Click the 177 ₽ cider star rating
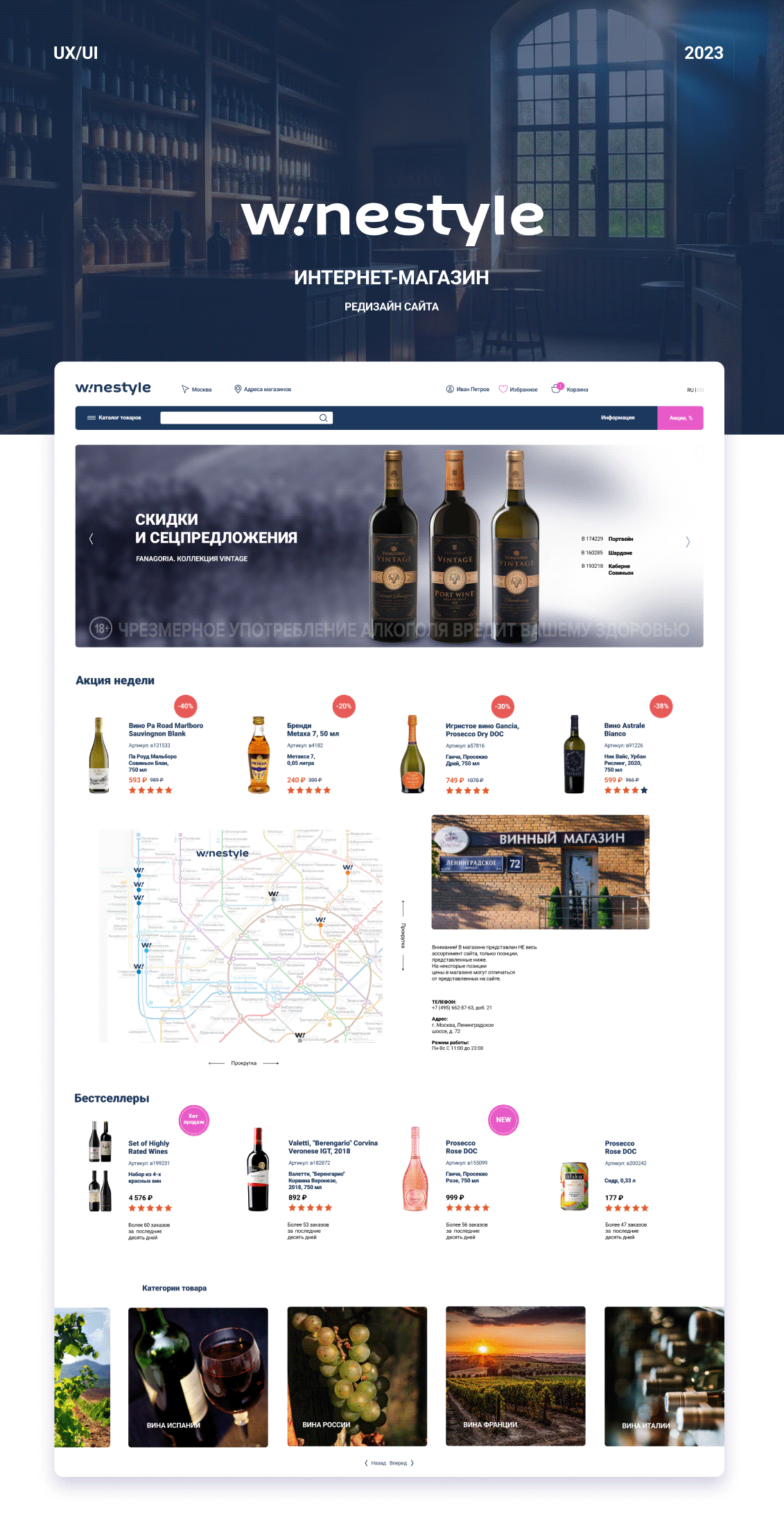Viewport: 784px width, 1531px height. pyautogui.click(x=627, y=1208)
